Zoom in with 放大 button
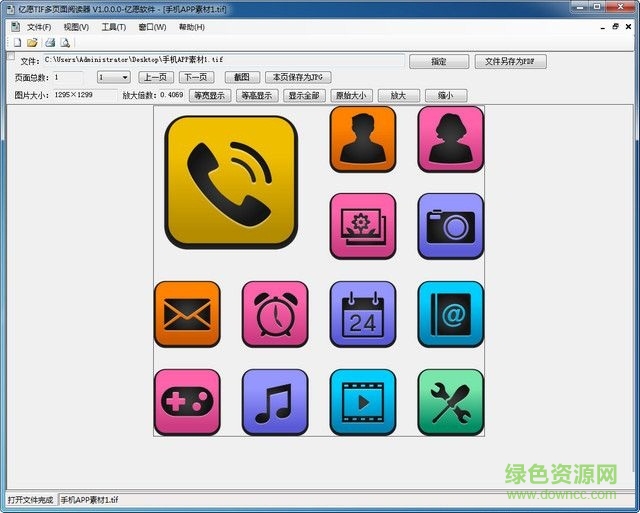 click(x=399, y=95)
